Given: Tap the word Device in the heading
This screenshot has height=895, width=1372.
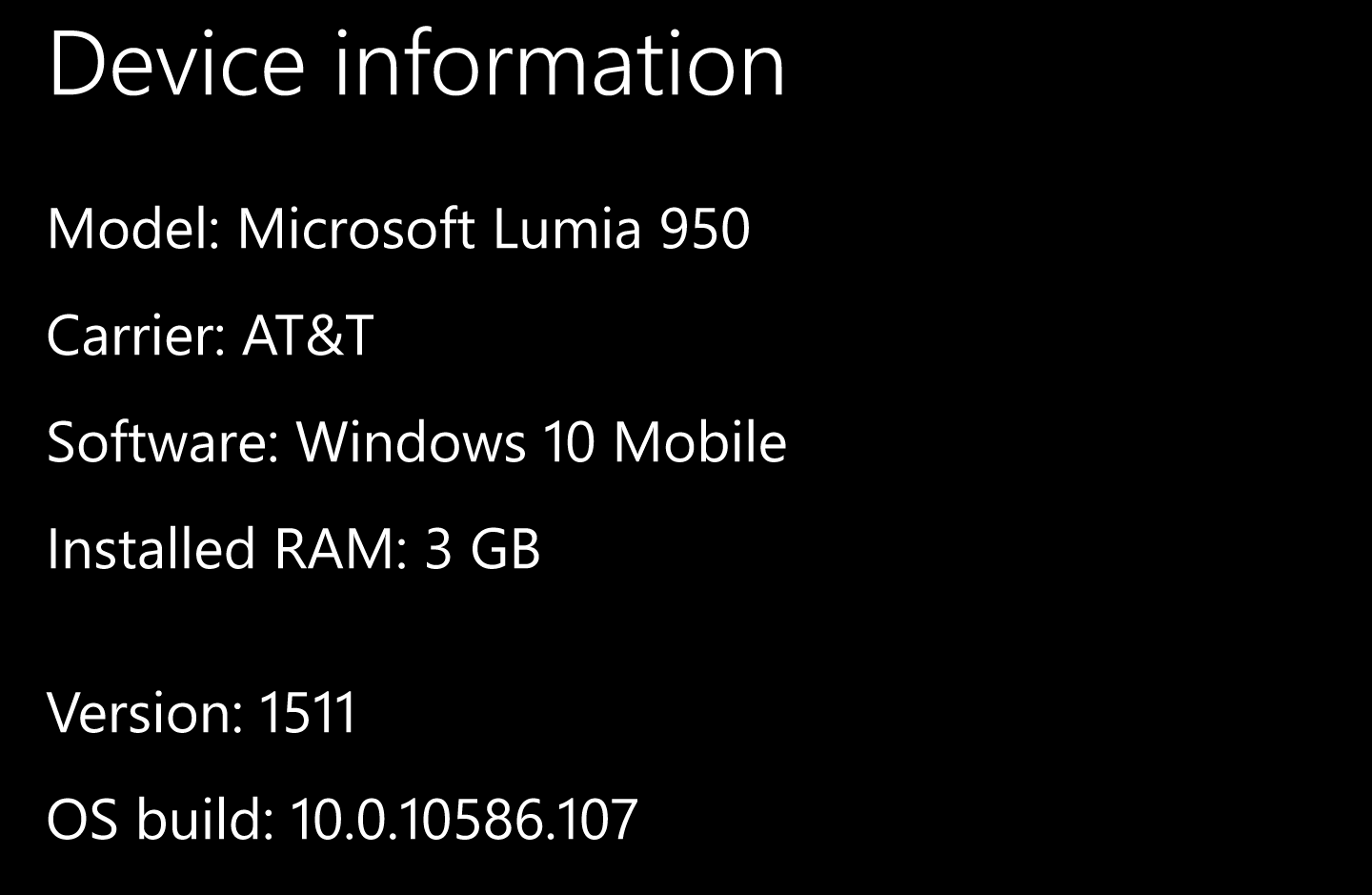Looking at the screenshot, I should click(x=176, y=64).
